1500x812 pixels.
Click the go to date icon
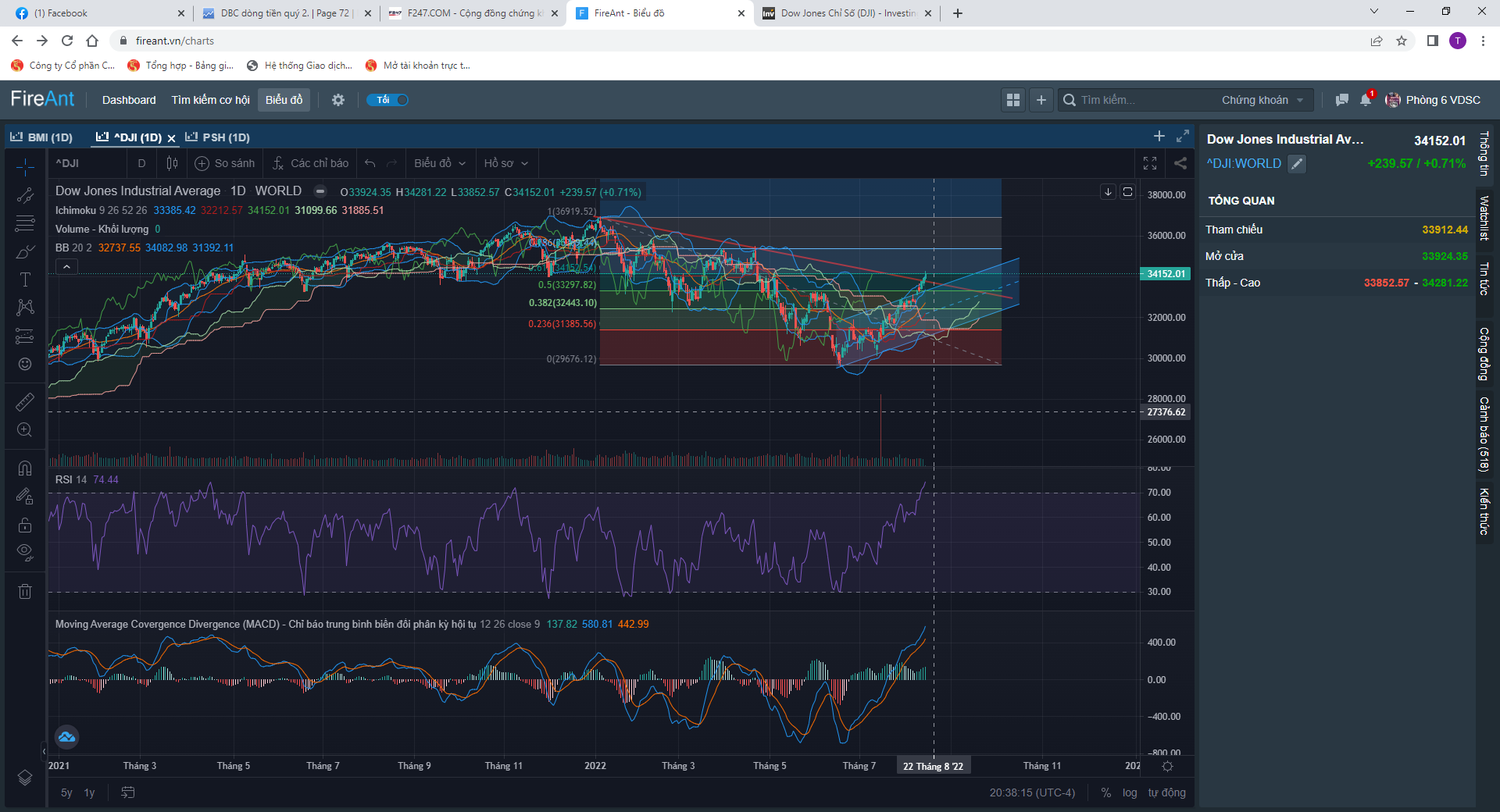[x=128, y=792]
